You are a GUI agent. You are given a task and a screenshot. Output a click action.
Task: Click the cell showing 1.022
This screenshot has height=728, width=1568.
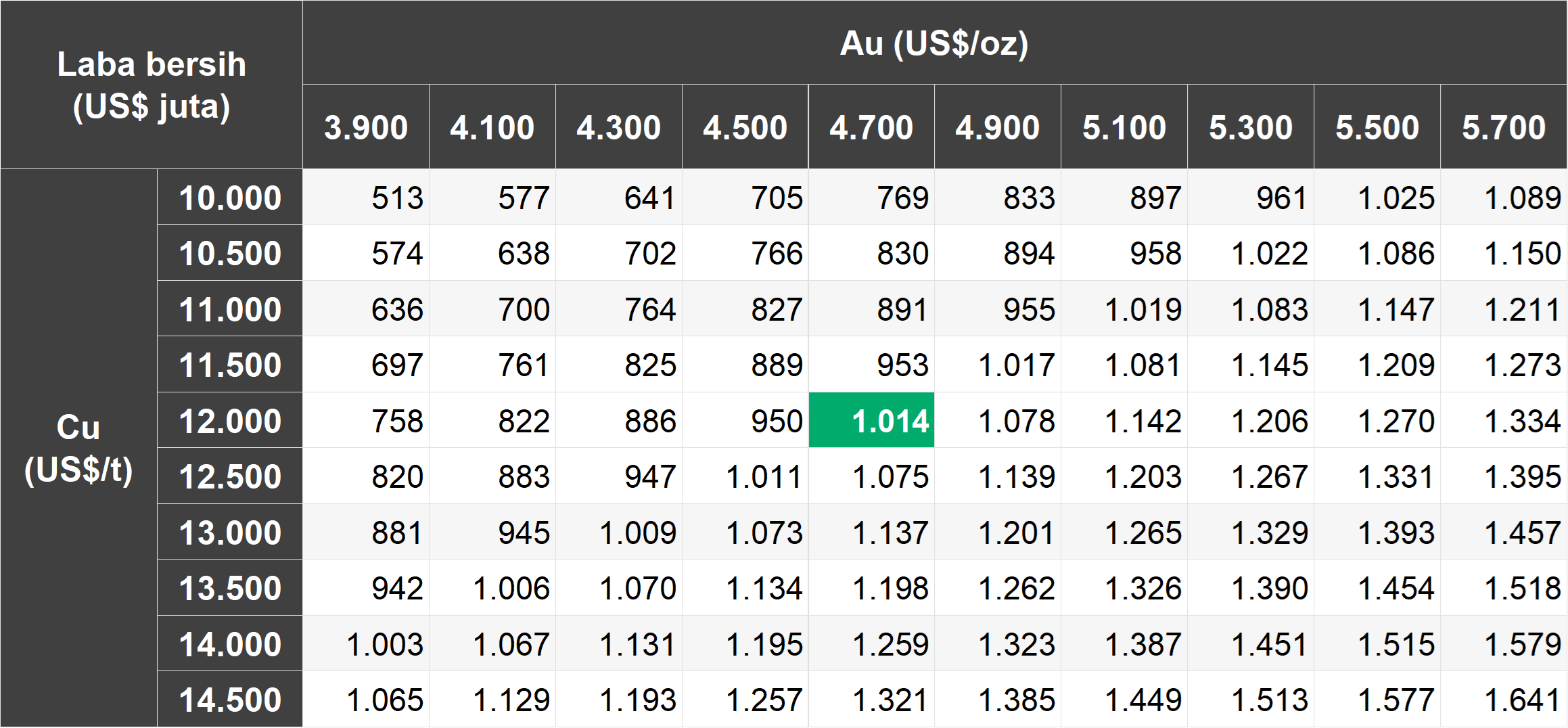click(x=1251, y=253)
